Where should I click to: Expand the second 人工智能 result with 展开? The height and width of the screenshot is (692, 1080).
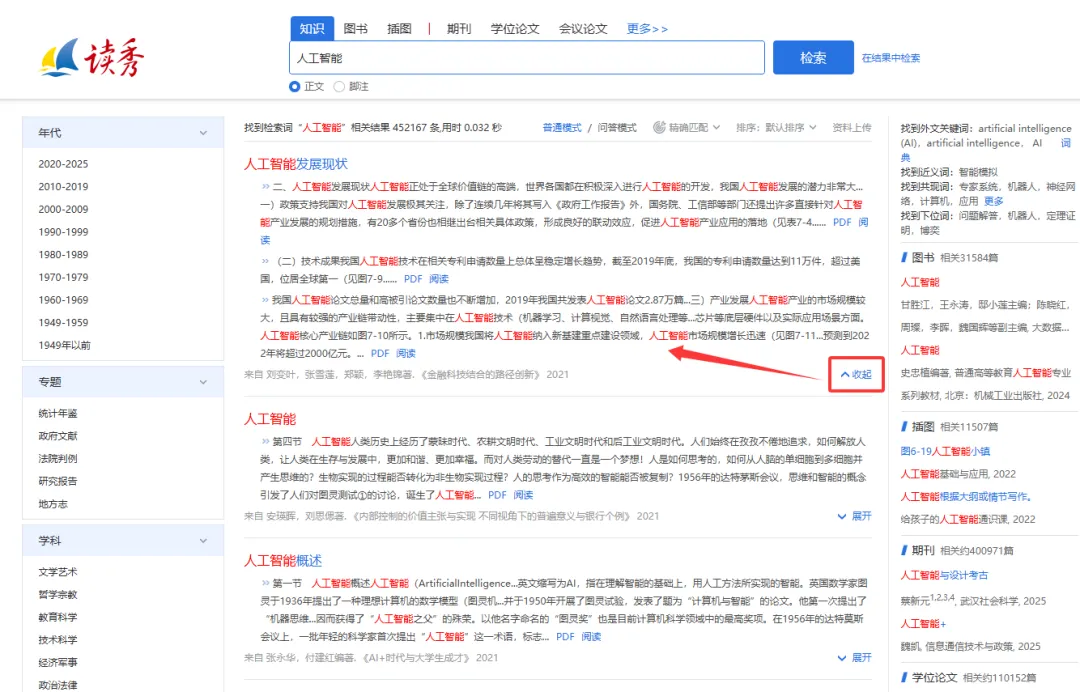coord(855,516)
